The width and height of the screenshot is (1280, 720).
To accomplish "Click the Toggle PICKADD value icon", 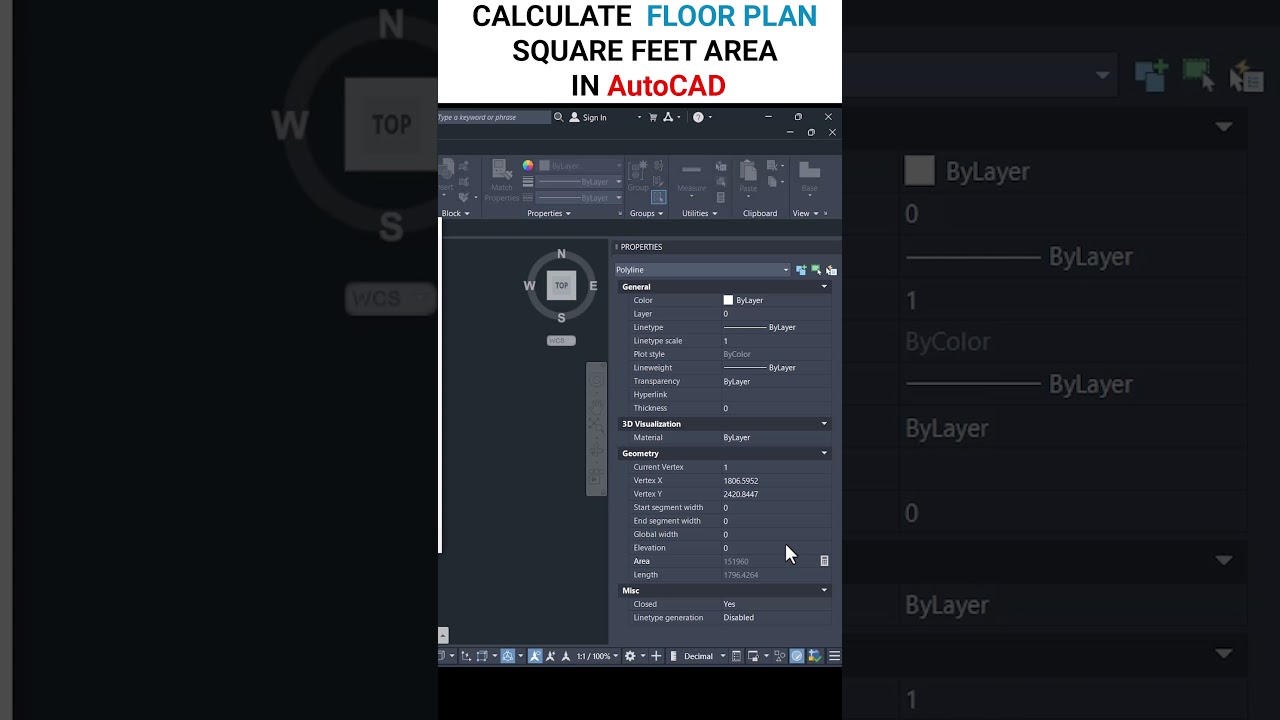I will [801, 270].
